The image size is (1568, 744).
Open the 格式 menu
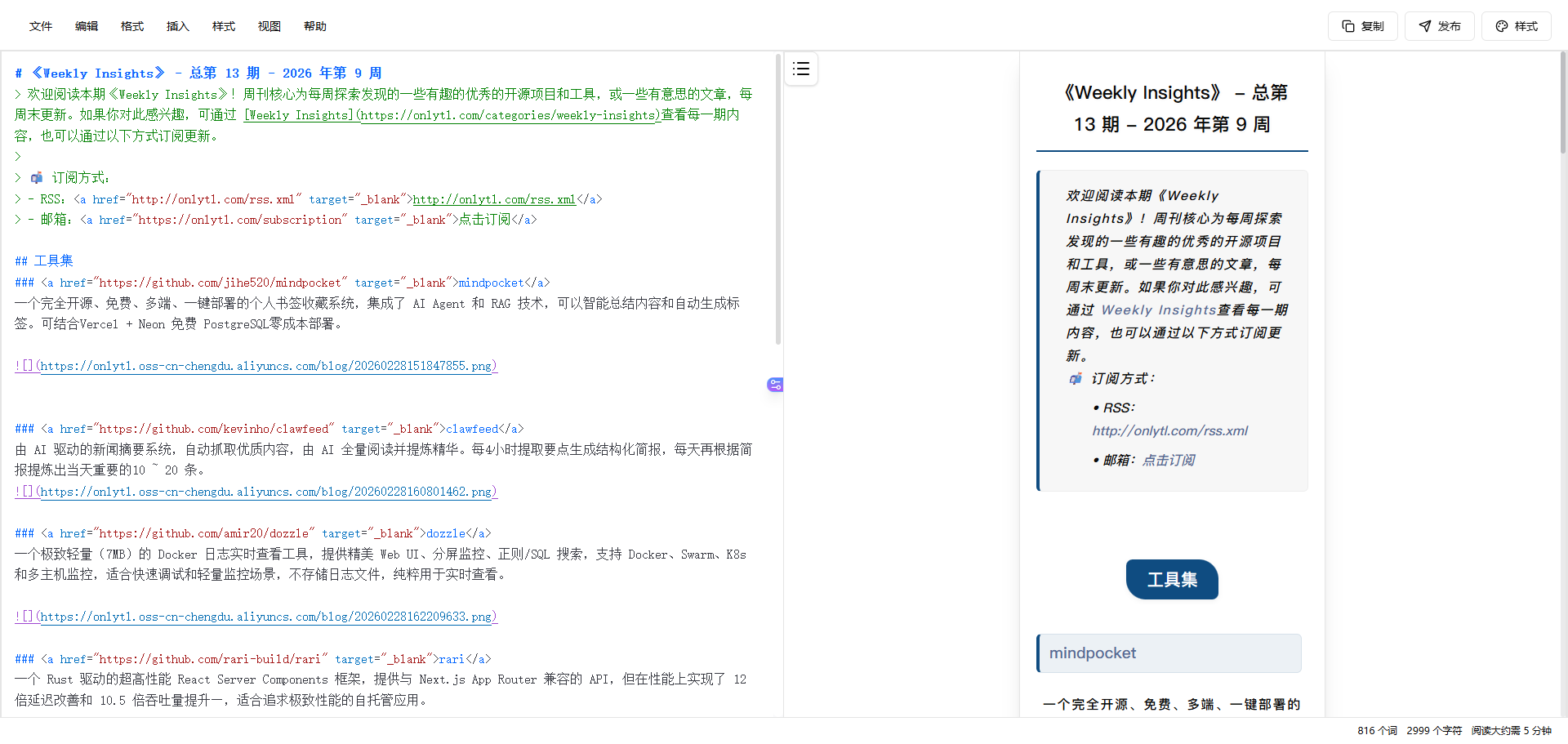tap(132, 26)
